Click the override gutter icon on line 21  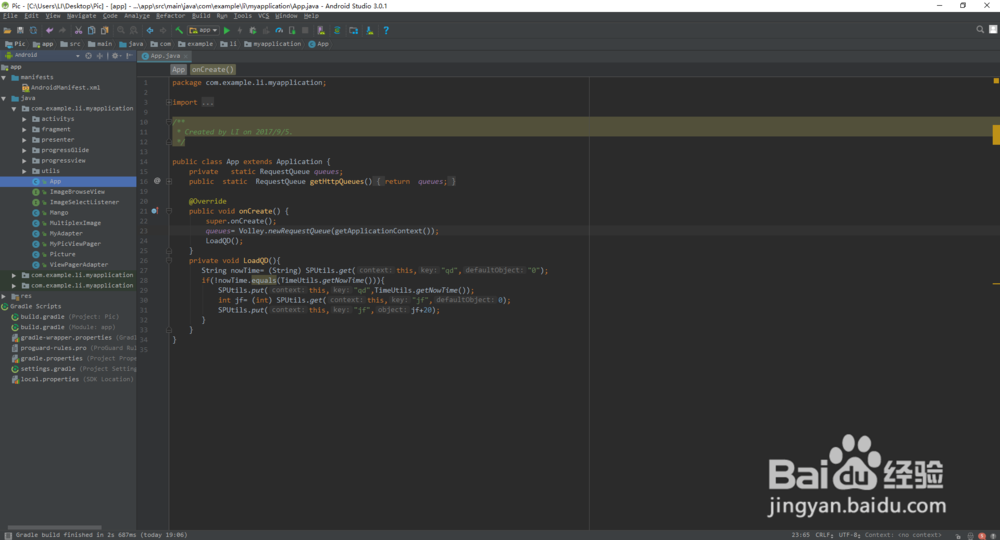[x=154, y=211]
